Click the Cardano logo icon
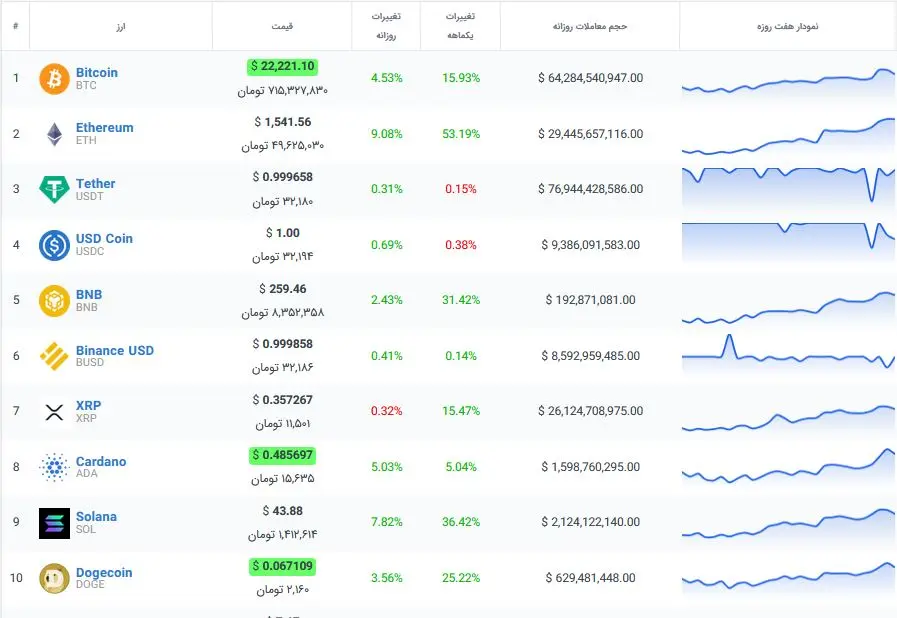This screenshot has height=618, width=897. point(54,467)
